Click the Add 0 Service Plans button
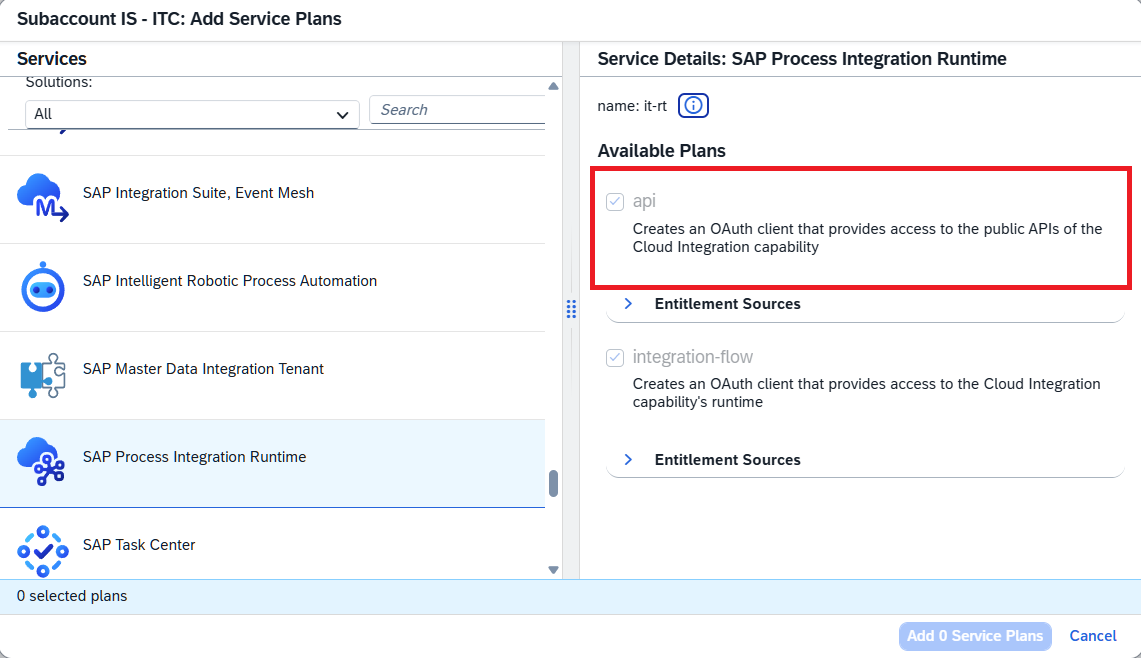This screenshot has height=658, width=1141. [x=975, y=636]
